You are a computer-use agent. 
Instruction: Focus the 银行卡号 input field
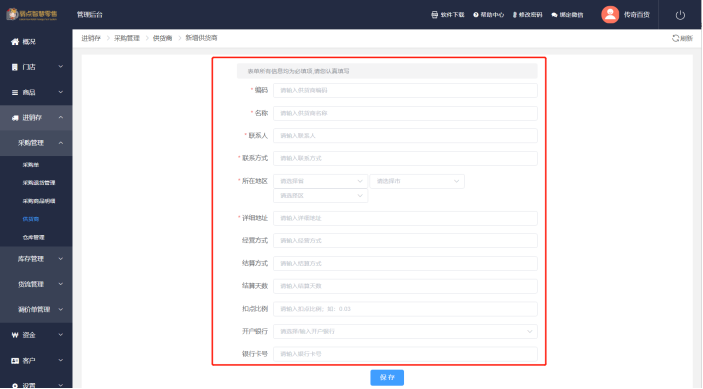[405, 354]
